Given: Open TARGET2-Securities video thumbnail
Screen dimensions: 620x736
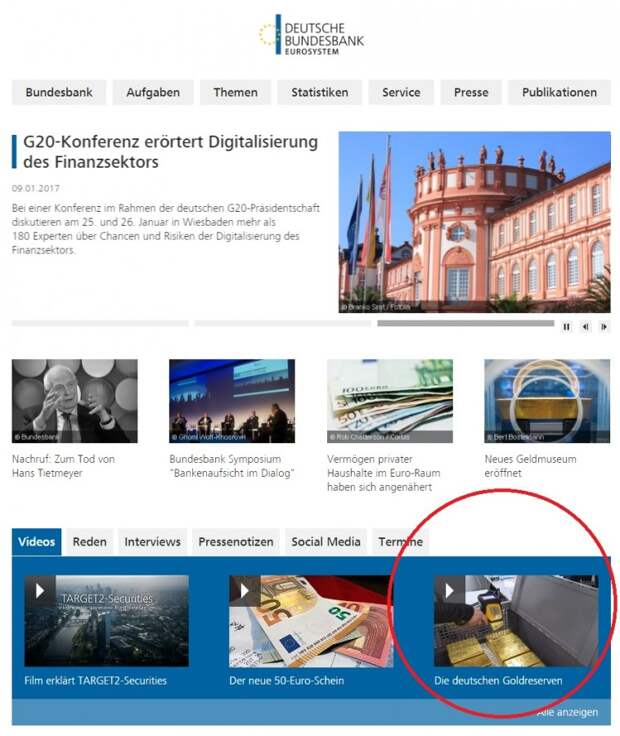Looking at the screenshot, I should coord(107,621).
